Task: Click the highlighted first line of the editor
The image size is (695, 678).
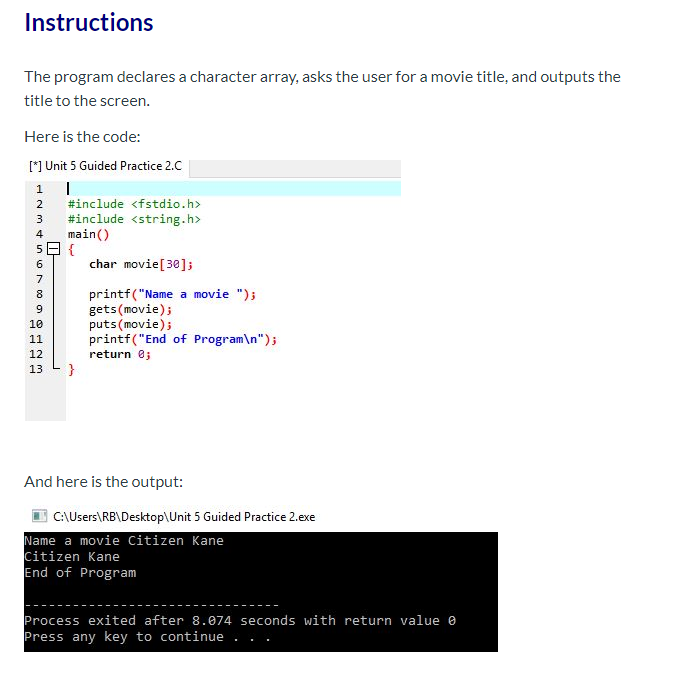Action: pos(234,189)
